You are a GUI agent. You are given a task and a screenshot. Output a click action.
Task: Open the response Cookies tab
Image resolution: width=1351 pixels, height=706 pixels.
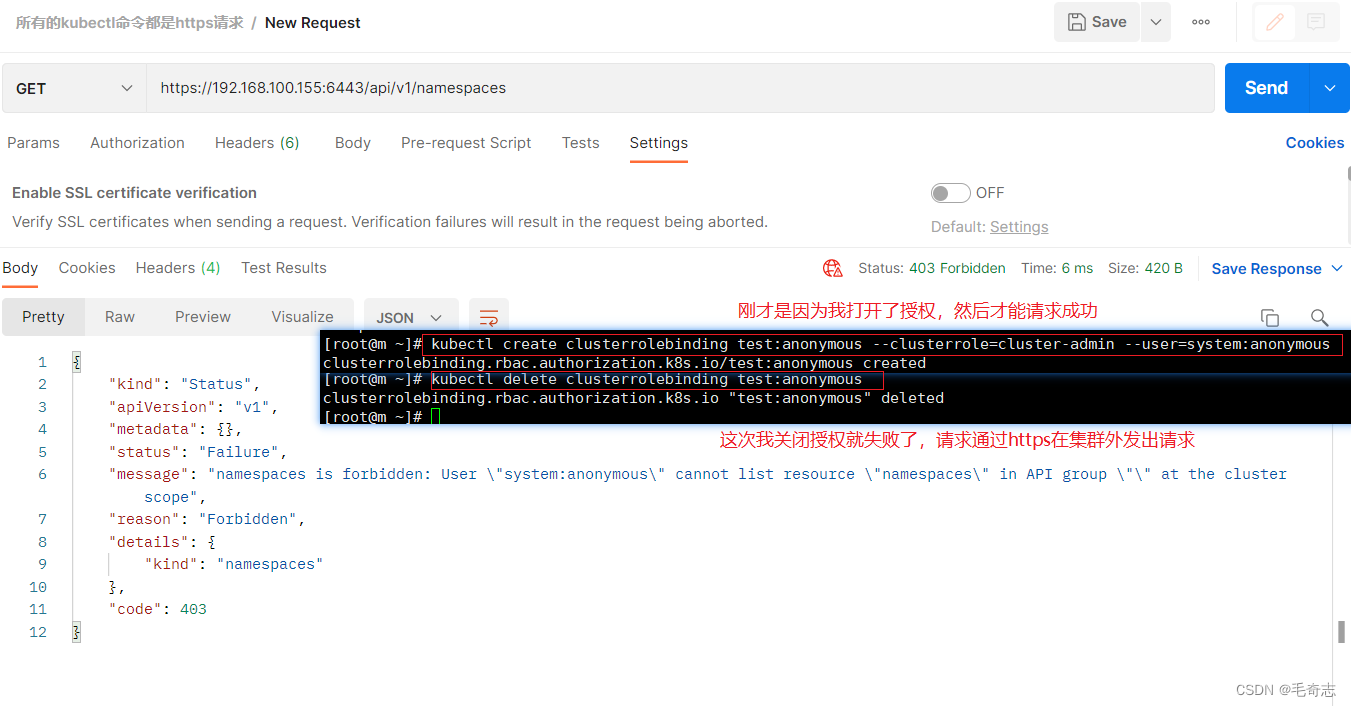[x=87, y=268]
